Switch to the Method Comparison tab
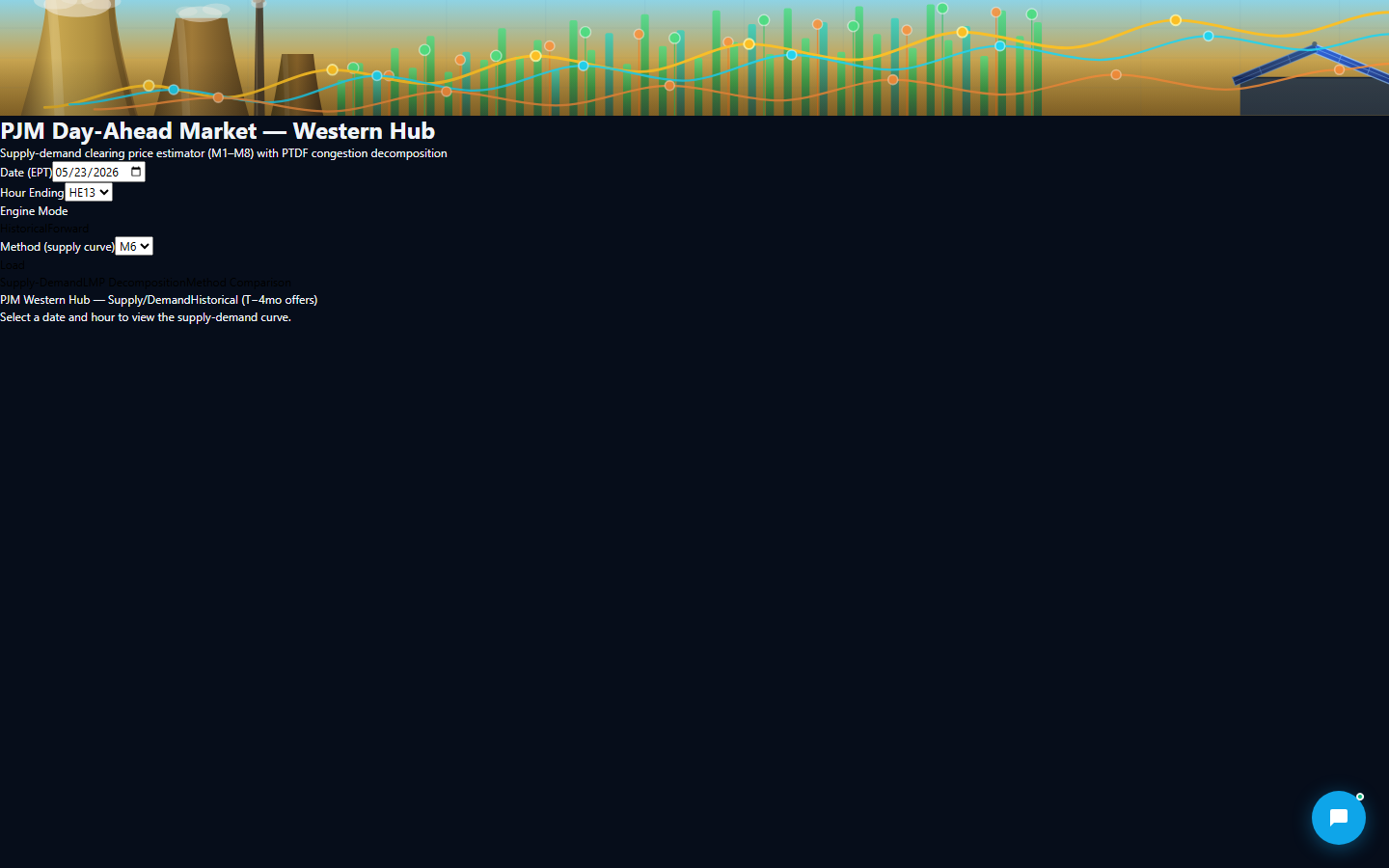1389x868 pixels. coord(238,282)
